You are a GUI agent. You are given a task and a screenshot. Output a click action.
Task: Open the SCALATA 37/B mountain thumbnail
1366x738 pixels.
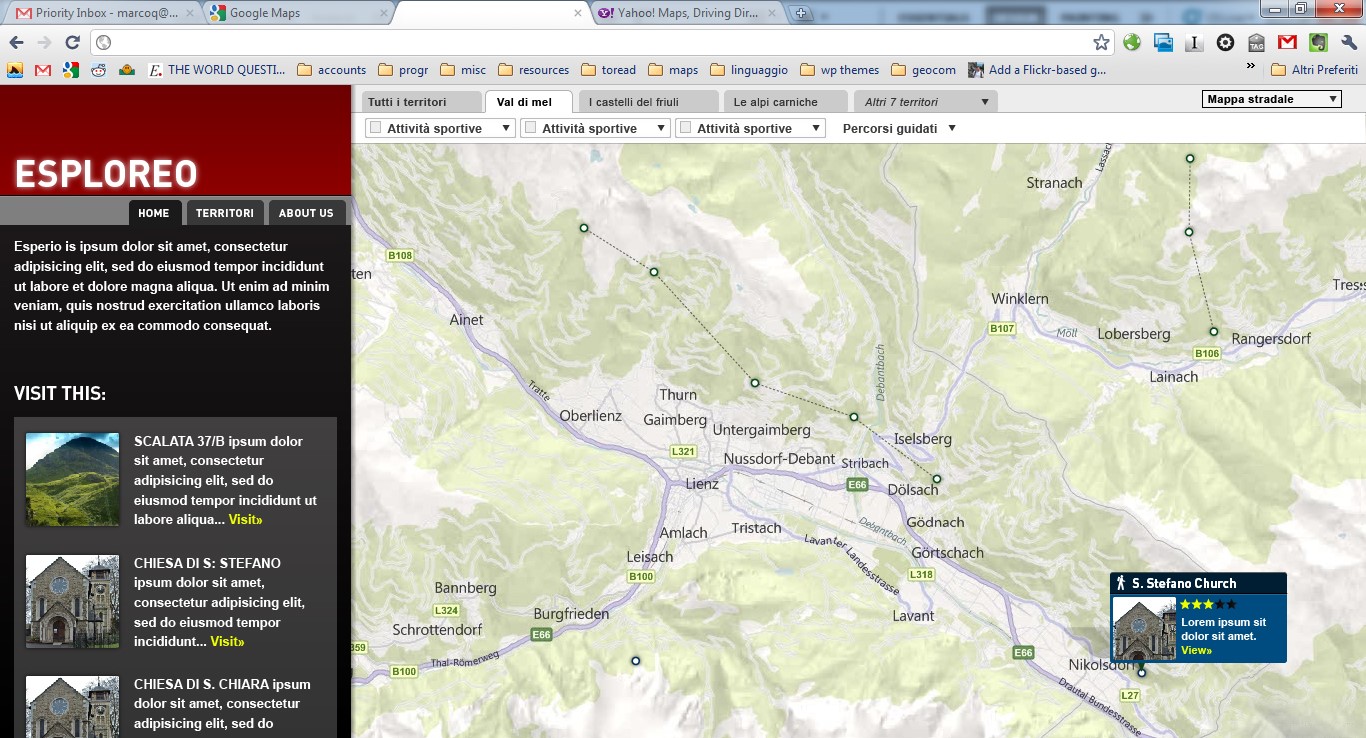72,479
